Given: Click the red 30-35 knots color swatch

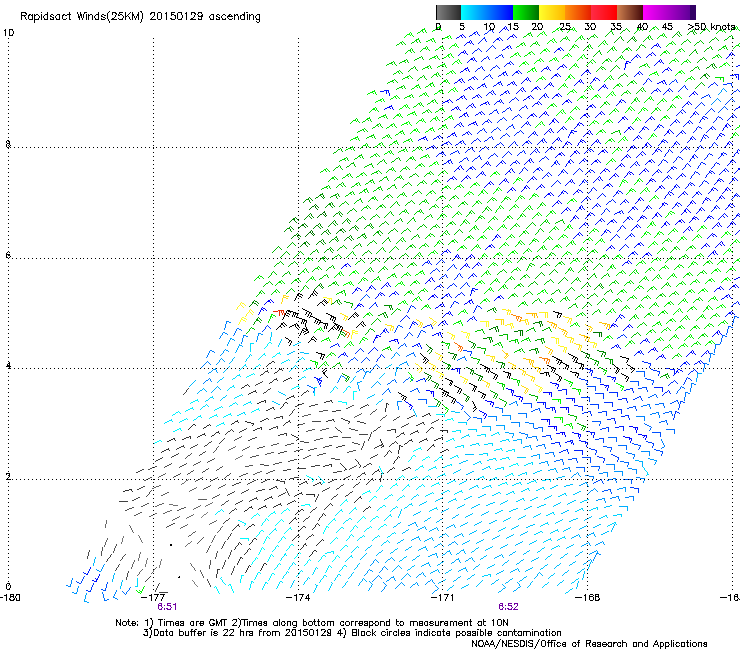Looking at the screenshot, I should click(x=604, y=12).
